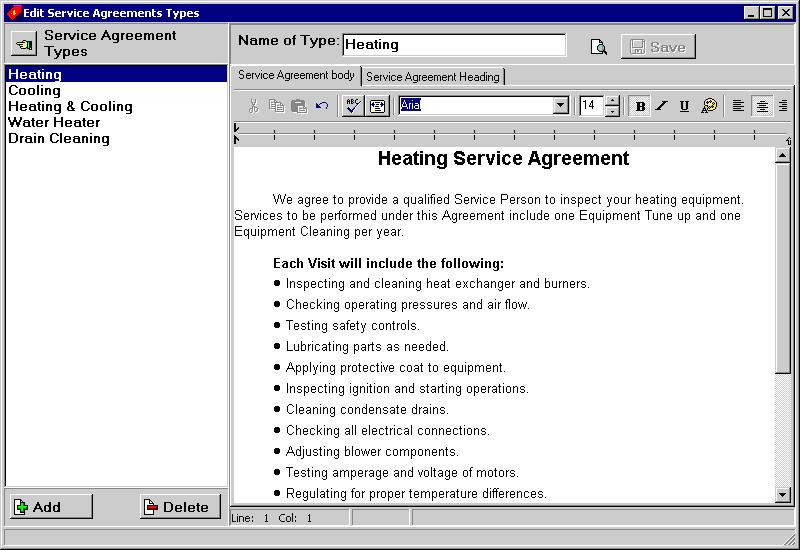Toggle Bold formatting
800x550 pixels.
(640, 106)
